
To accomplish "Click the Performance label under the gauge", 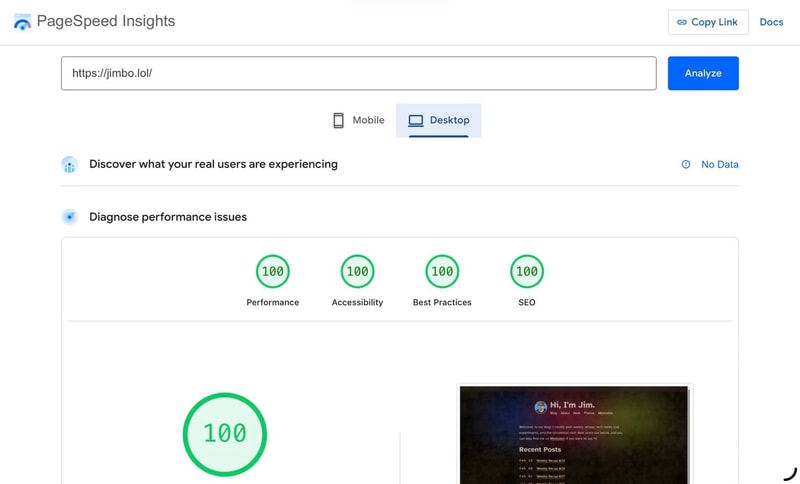I will [x=272, y=302].
